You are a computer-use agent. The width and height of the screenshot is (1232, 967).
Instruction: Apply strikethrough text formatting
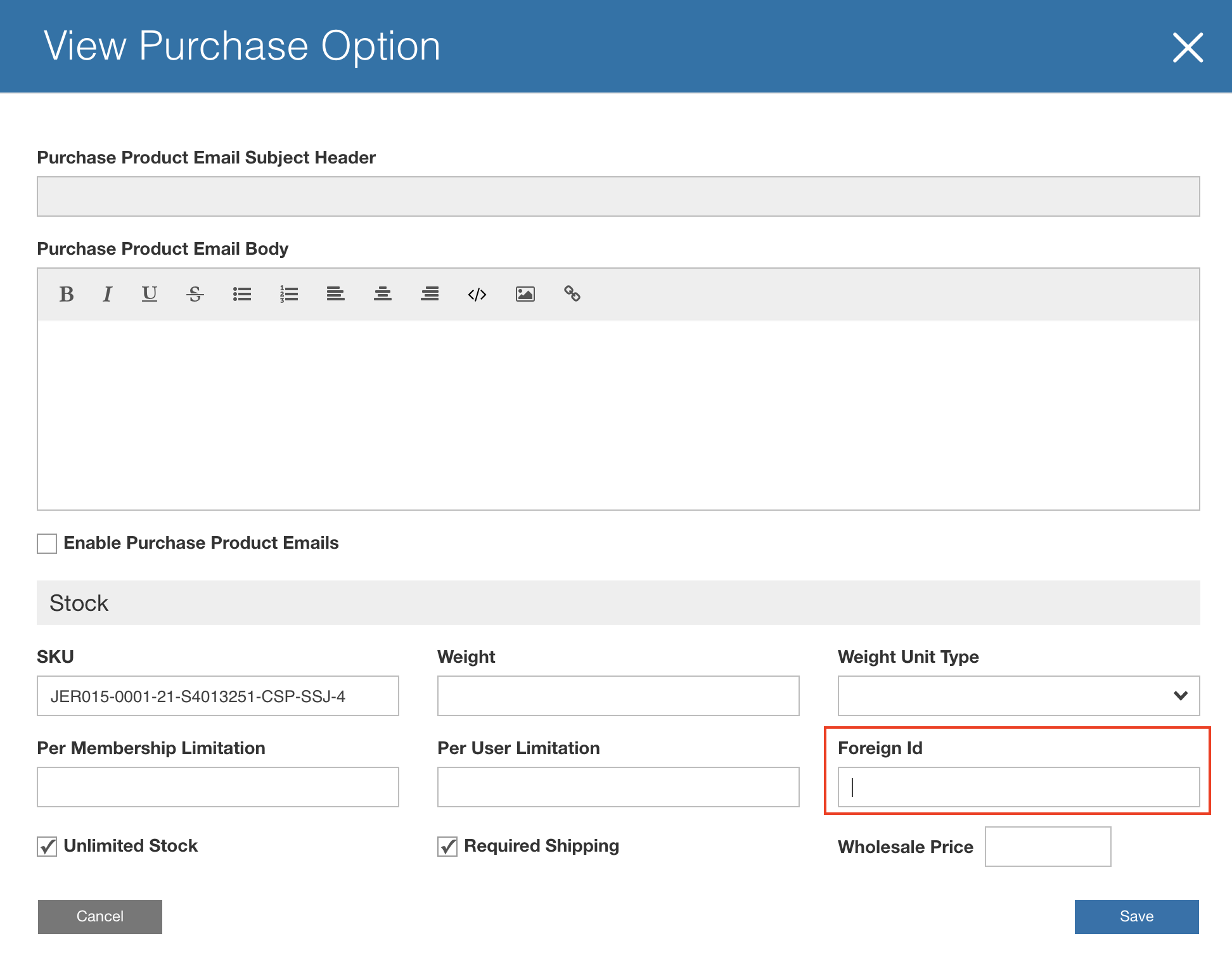[195, 294]
